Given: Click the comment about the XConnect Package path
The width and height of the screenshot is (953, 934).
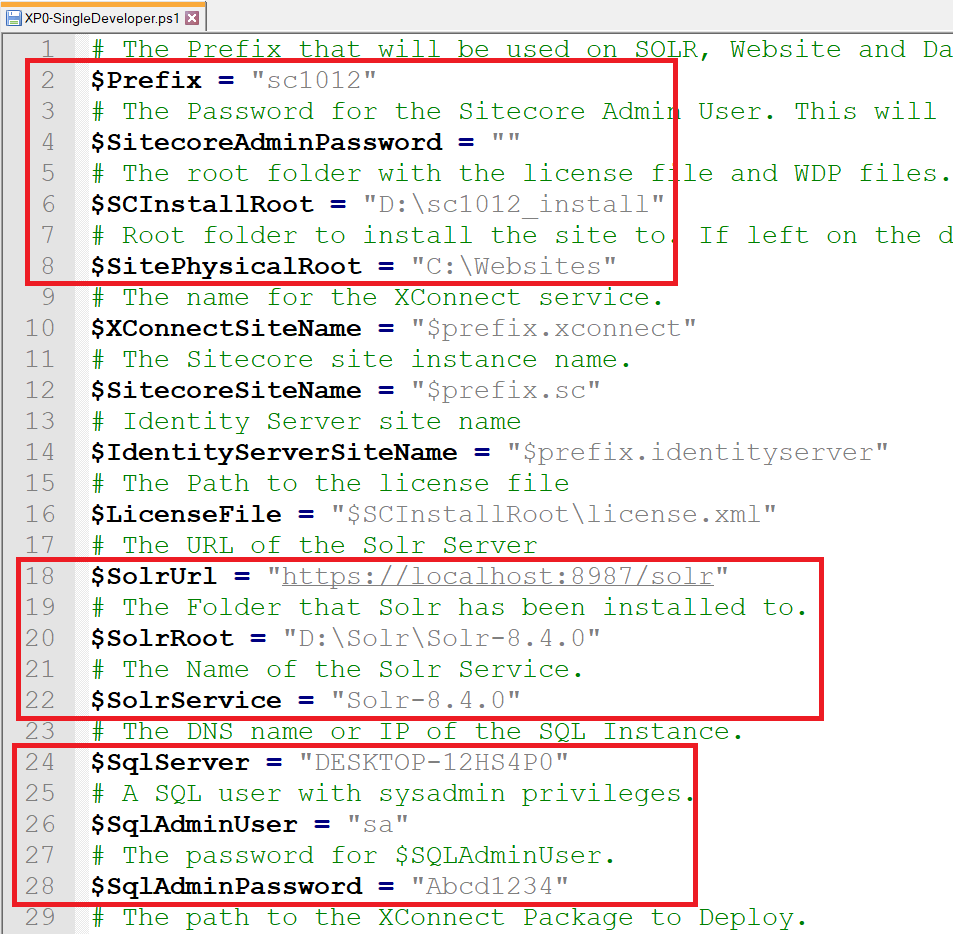Looking at the screenshot, I should click(449, 918).
